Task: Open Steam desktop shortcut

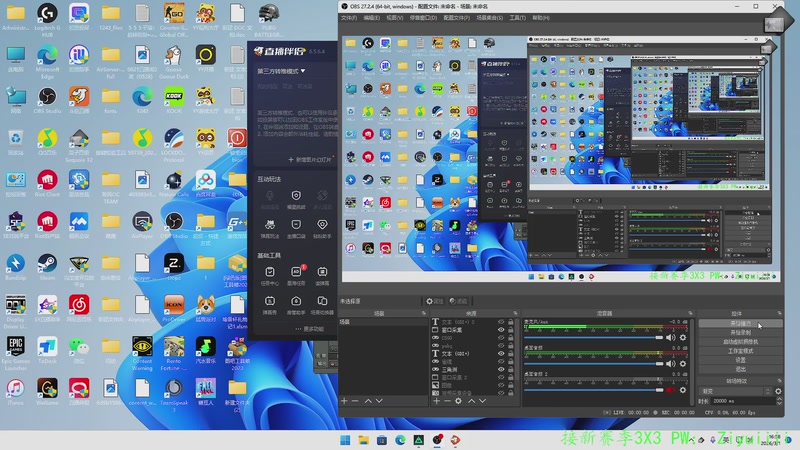Action: (x=47, y=267)
